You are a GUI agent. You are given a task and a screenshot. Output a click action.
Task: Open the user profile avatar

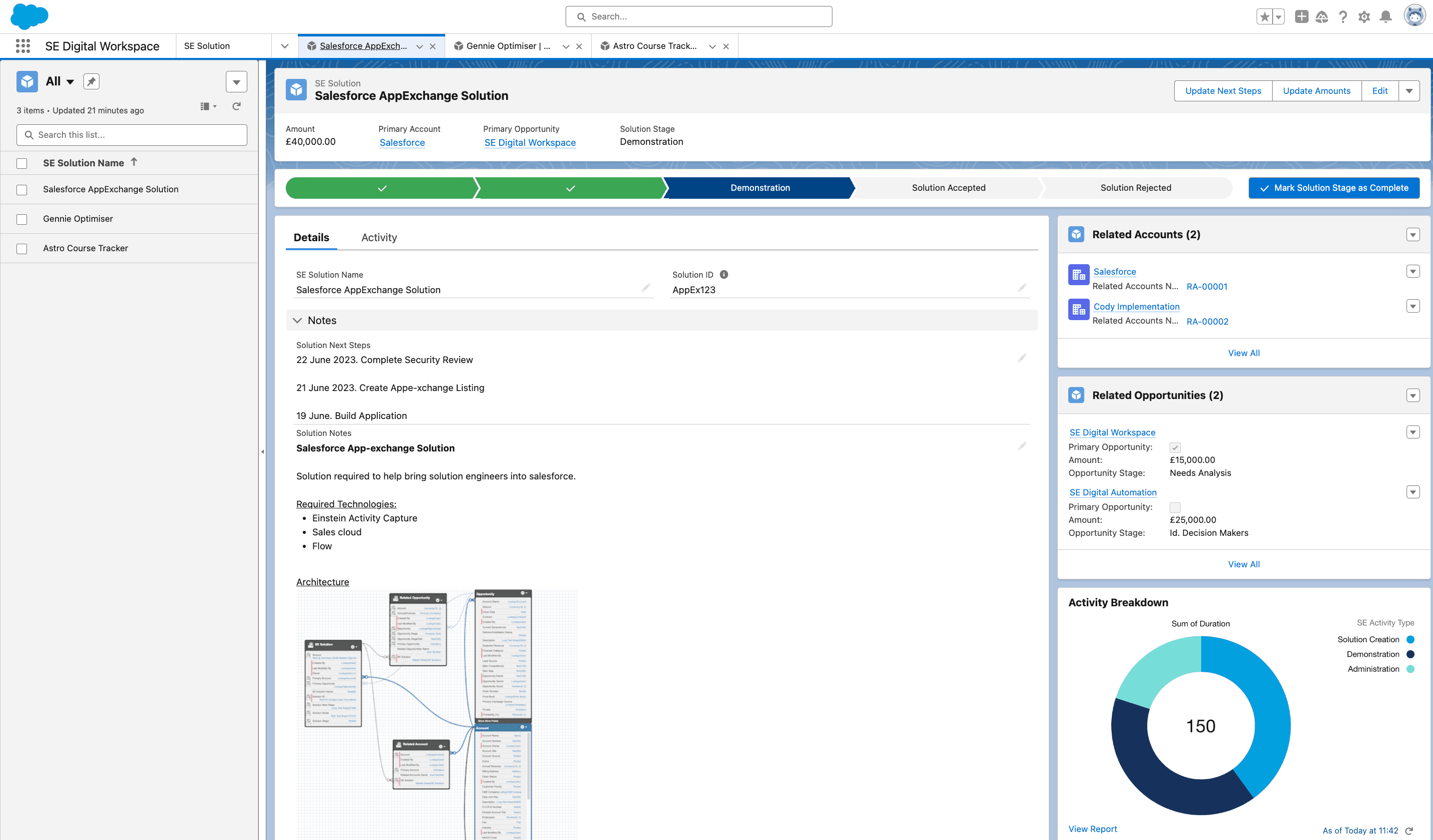[x=1414, y=16]
